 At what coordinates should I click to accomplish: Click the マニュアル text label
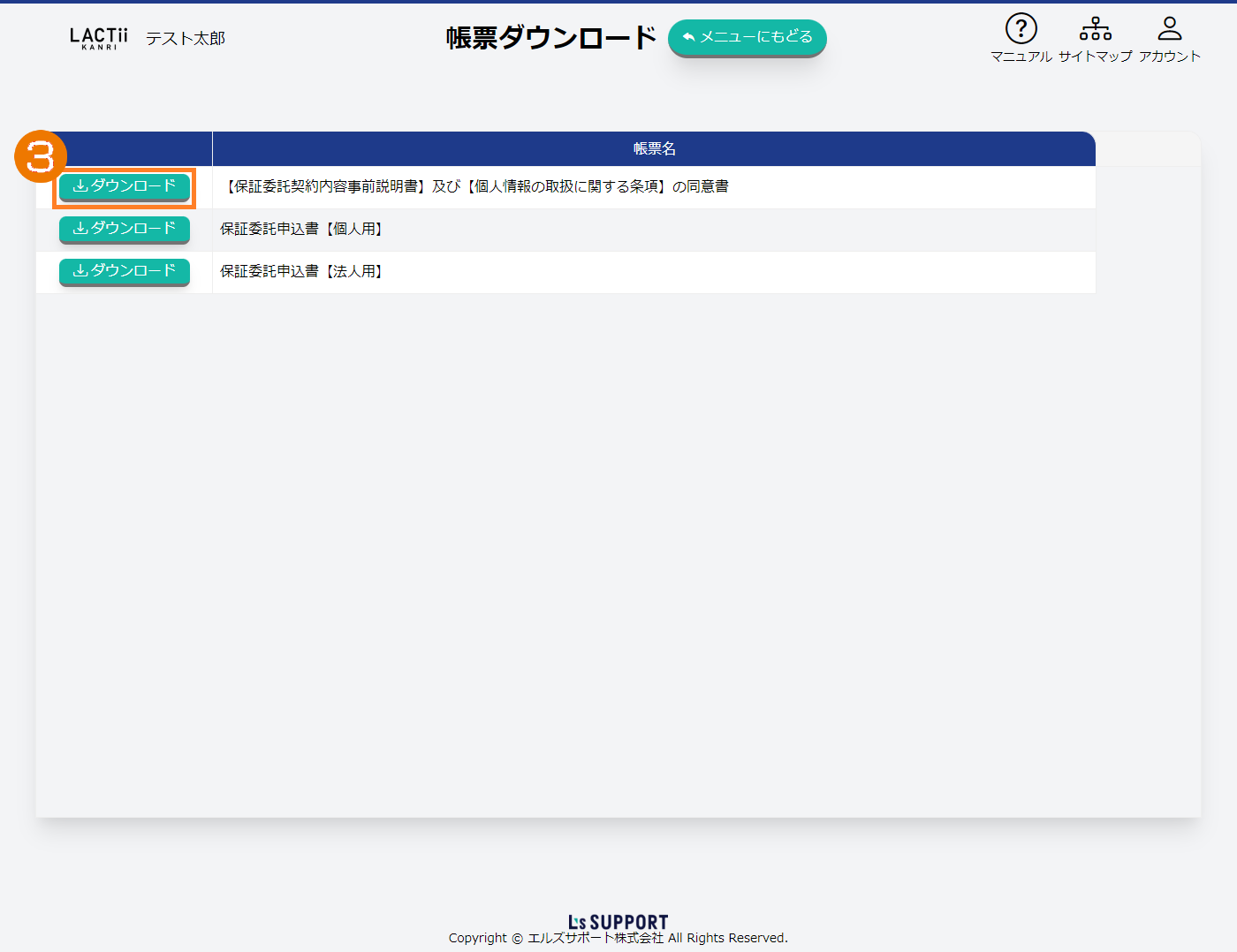click(x=1021, y=57)
